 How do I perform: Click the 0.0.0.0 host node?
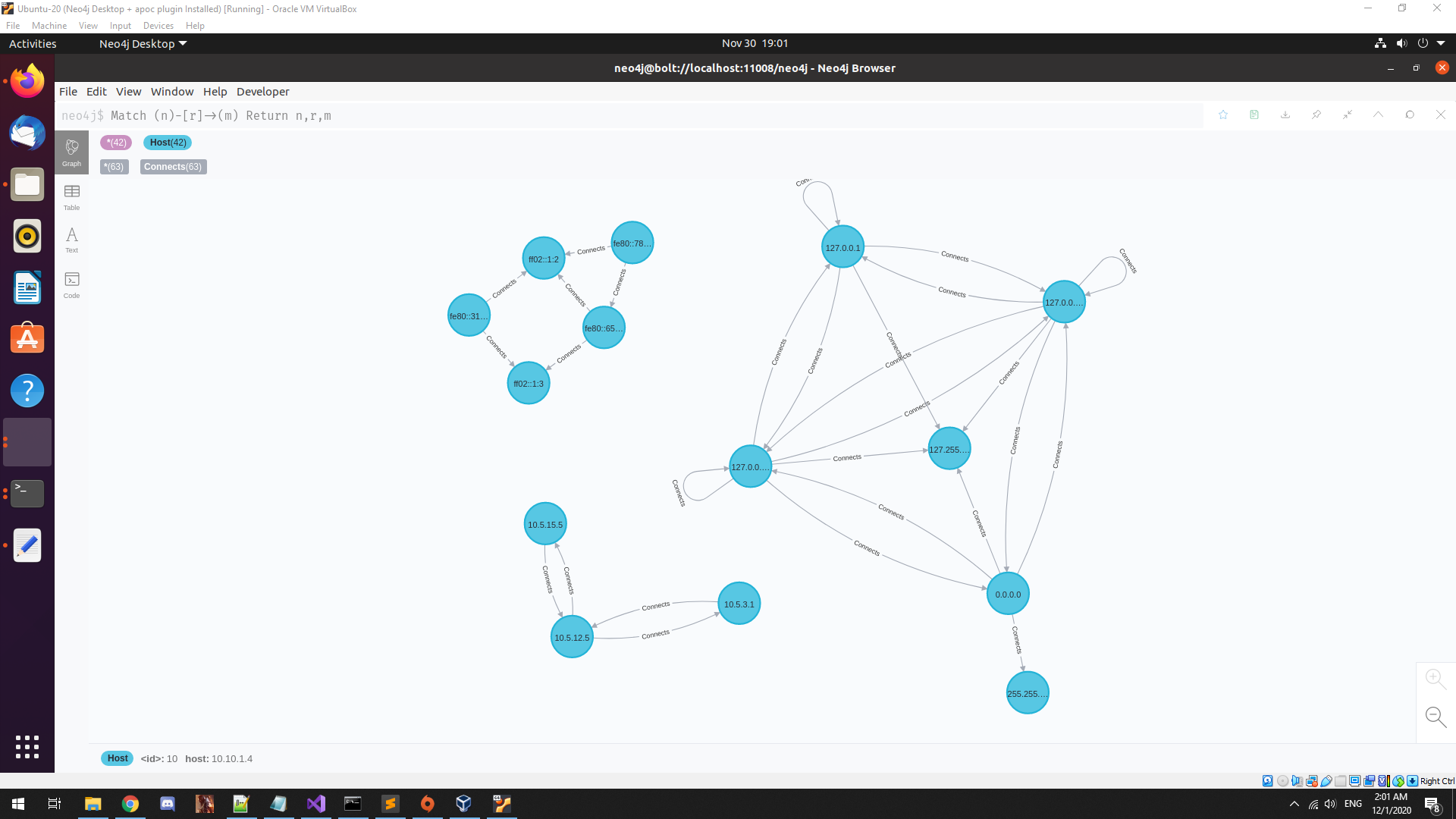(x=1008, y=595)
